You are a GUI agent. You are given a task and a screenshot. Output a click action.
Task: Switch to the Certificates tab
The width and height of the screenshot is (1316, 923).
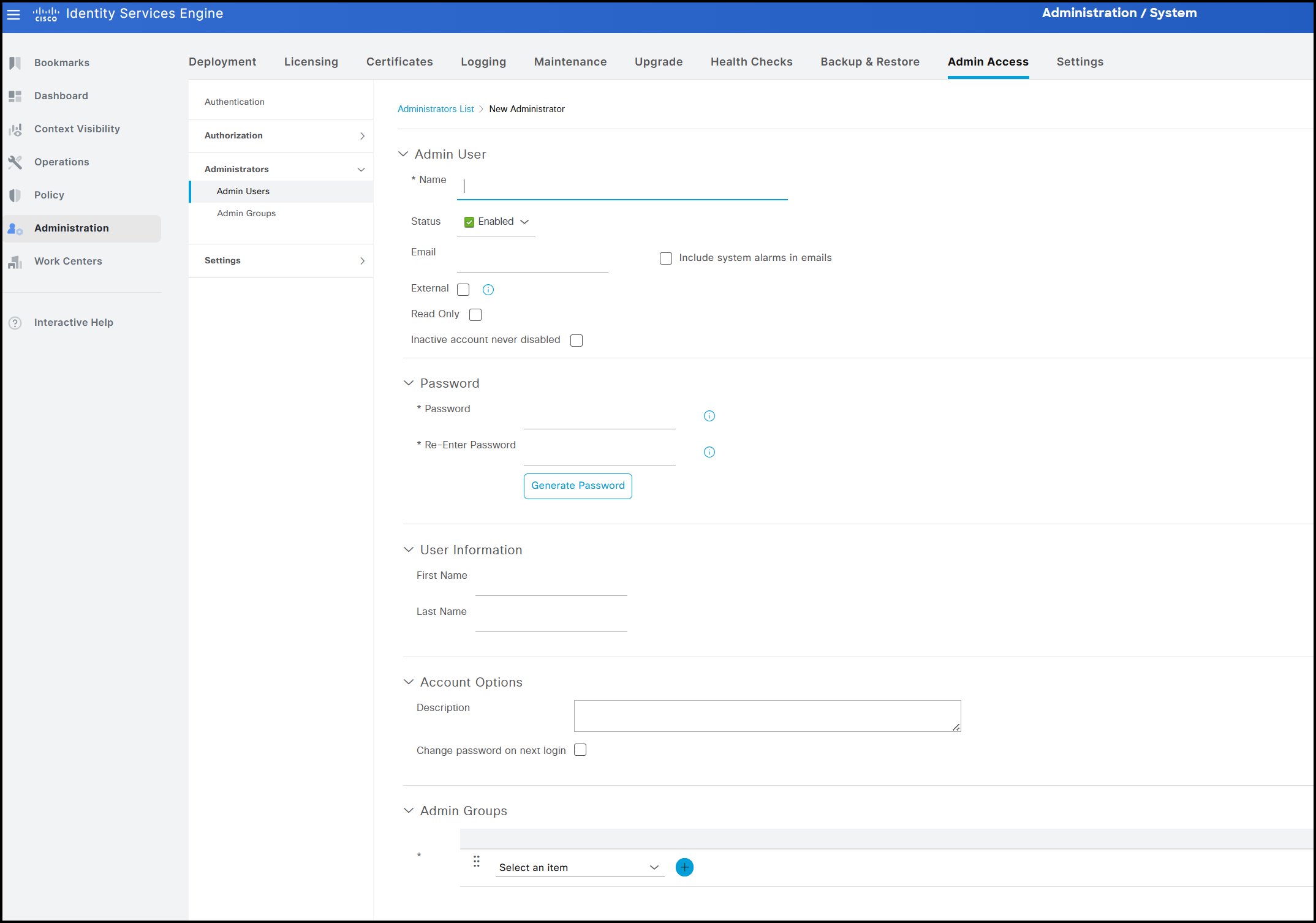(399, 62)
